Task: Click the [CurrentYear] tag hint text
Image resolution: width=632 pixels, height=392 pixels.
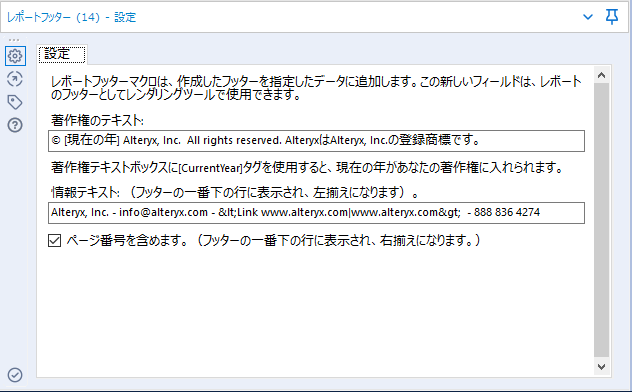Action: pos(307,167)
